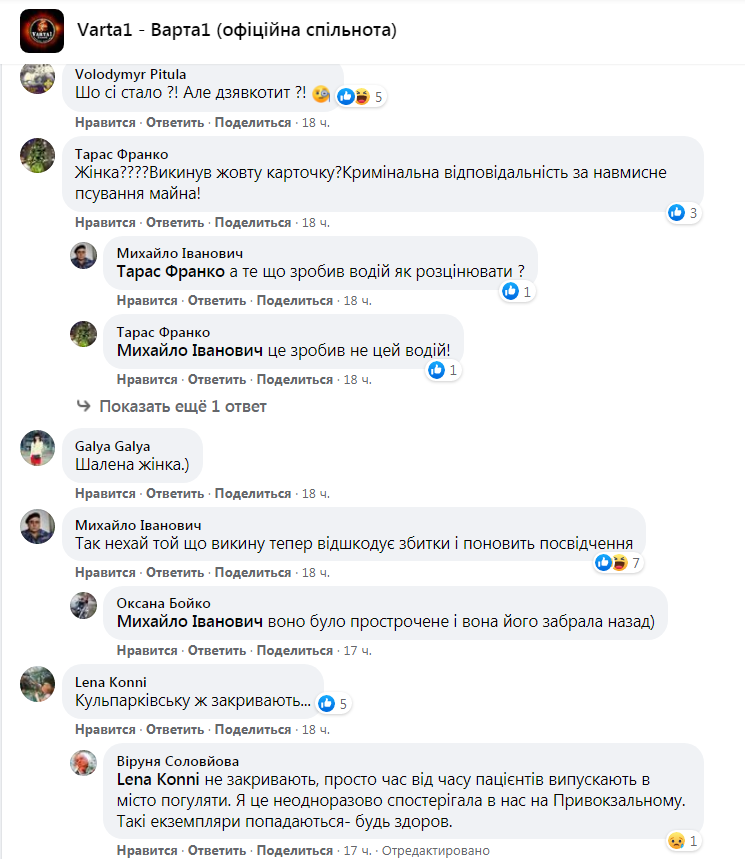The height and width of the screenshot is (859, 745).
Task: Click the like reaction icon on Volodymyr Pitula's comment
Action: click(346, 97)
